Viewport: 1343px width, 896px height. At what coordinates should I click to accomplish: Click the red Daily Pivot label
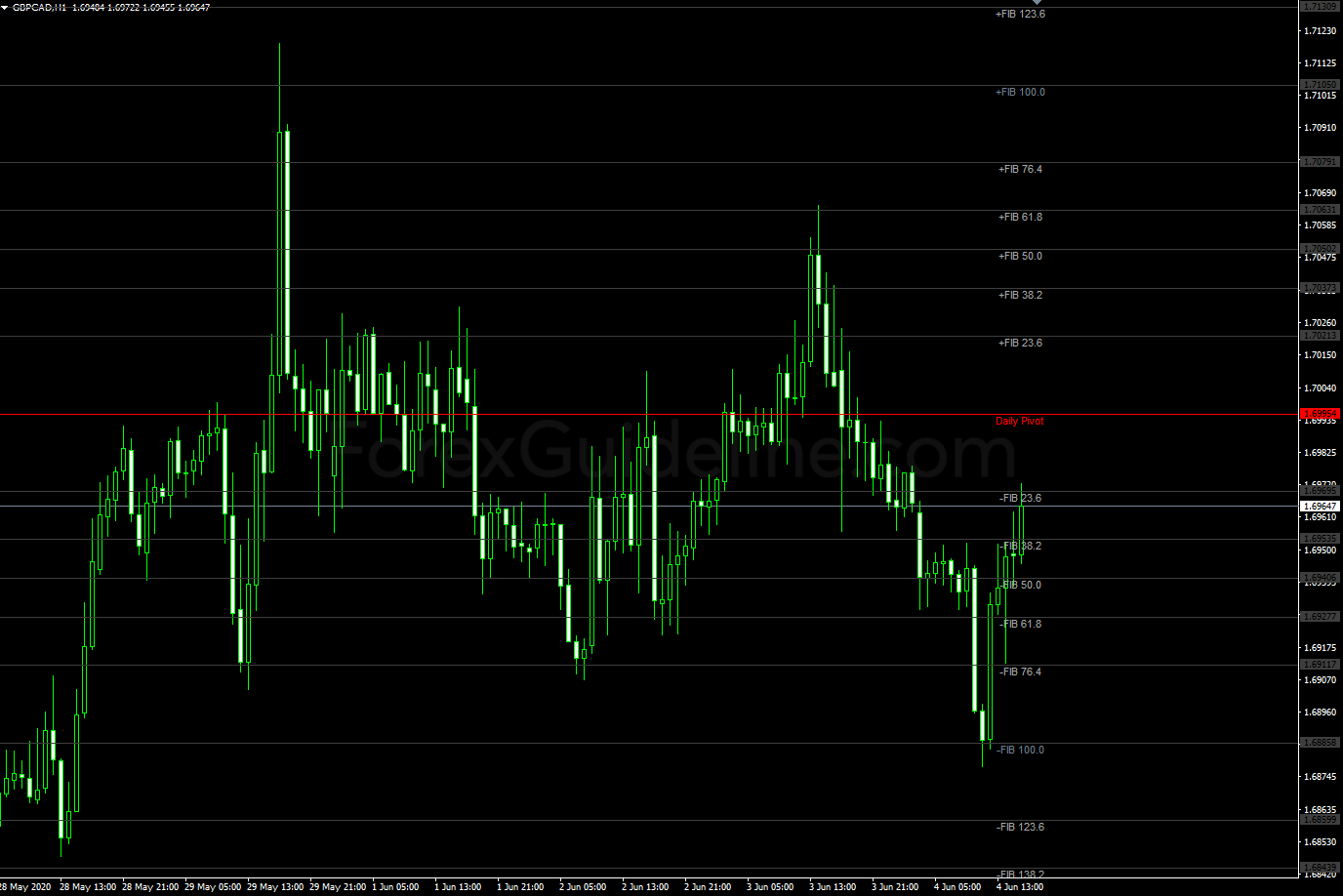(x=1020, y=422)
